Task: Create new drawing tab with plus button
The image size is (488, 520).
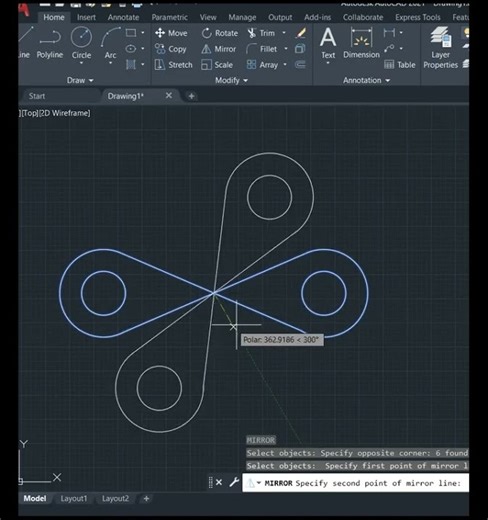Action: click(191, 96)
